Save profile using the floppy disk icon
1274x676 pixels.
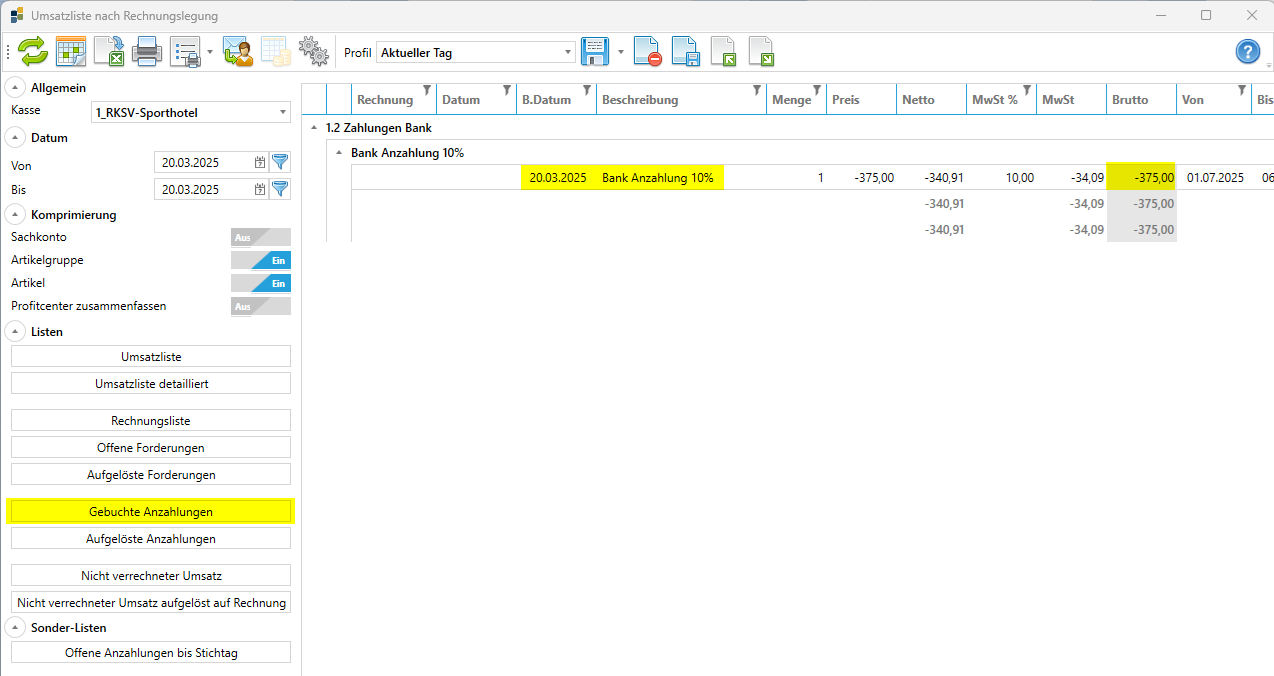[x=595, y=51]
